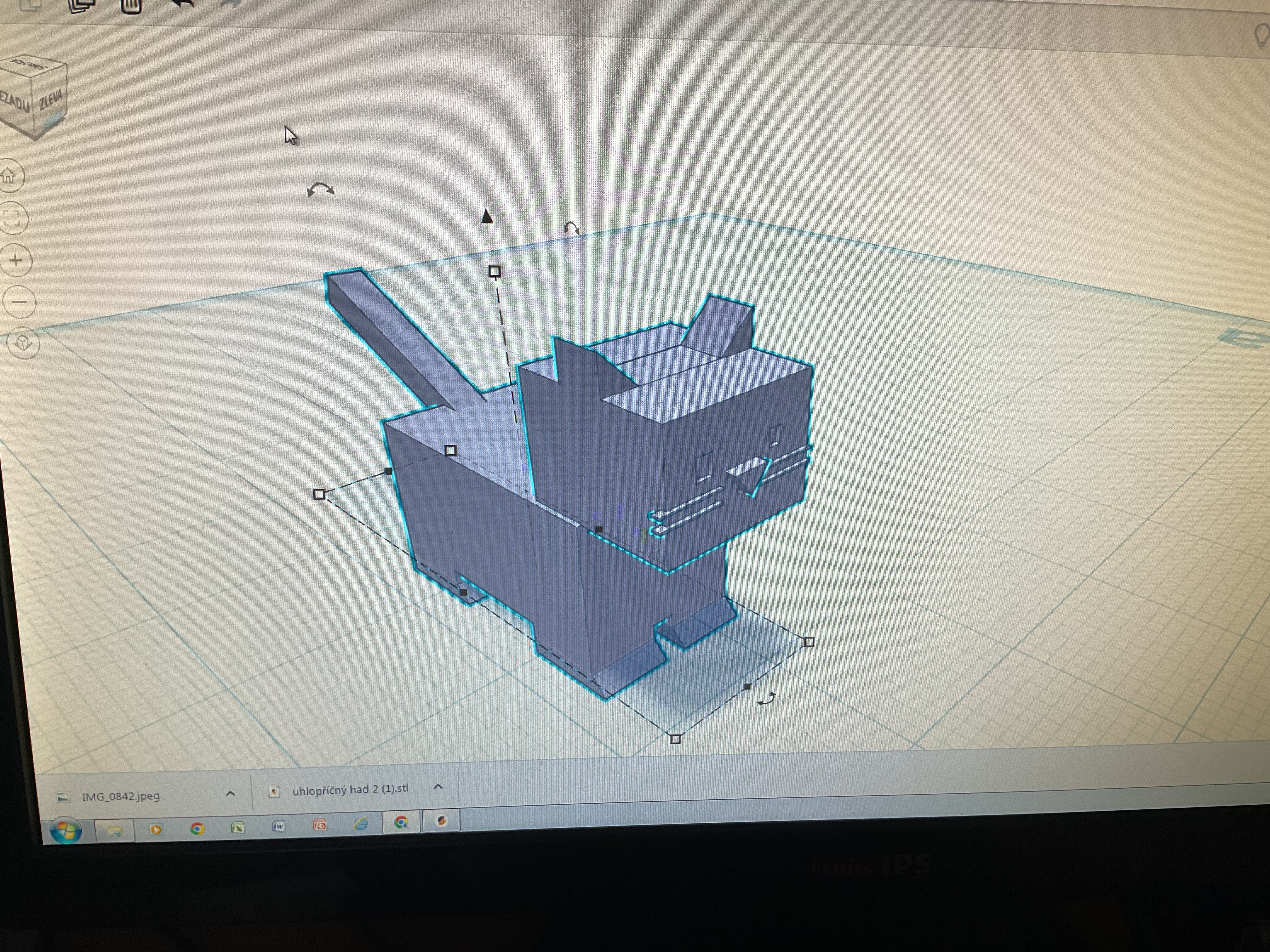
Task: Click the black lift arrow above model
Action: pyautogui.click(x=487, y=216)
